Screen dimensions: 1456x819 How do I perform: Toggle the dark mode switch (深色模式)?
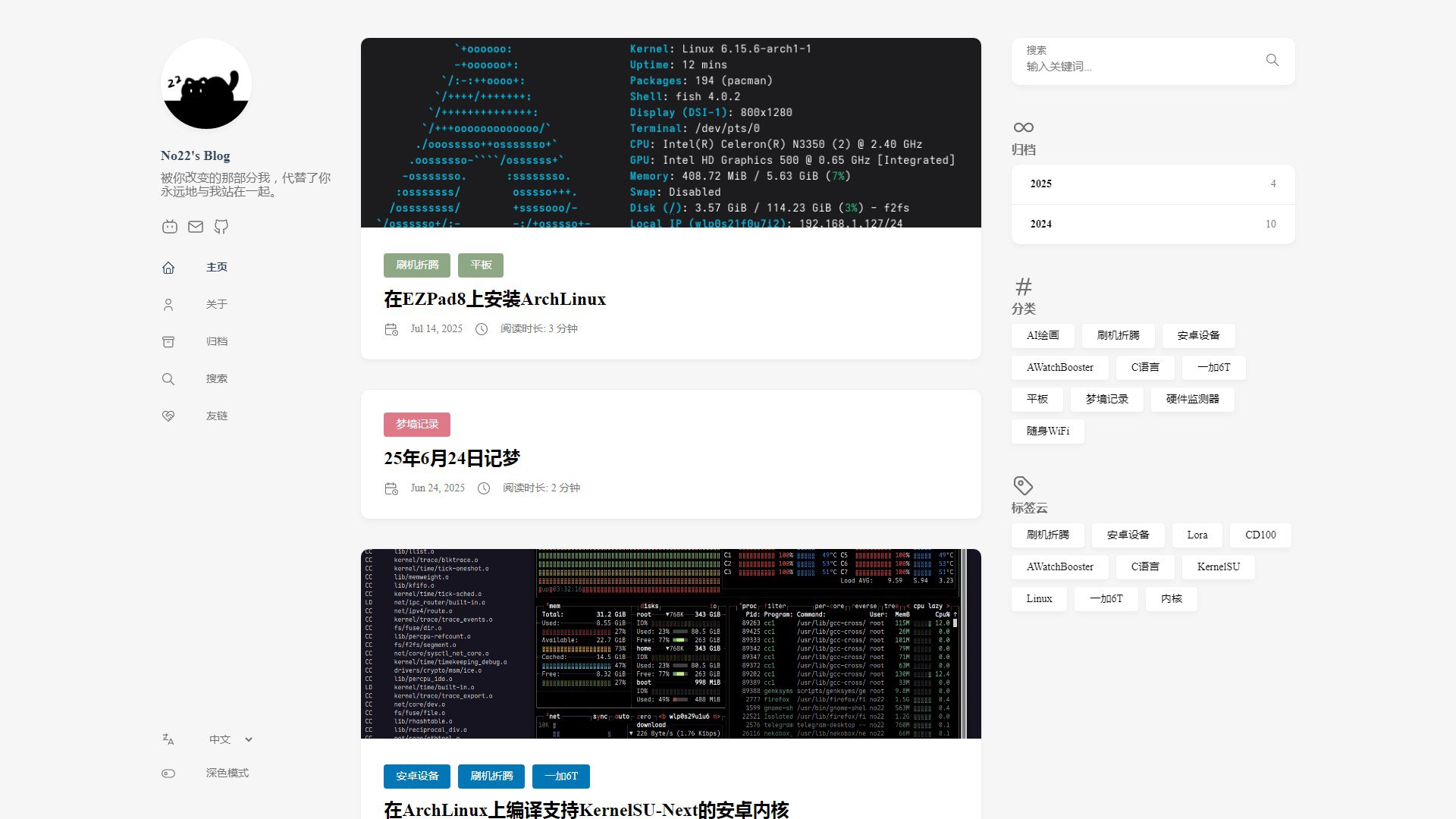[168, 773]
